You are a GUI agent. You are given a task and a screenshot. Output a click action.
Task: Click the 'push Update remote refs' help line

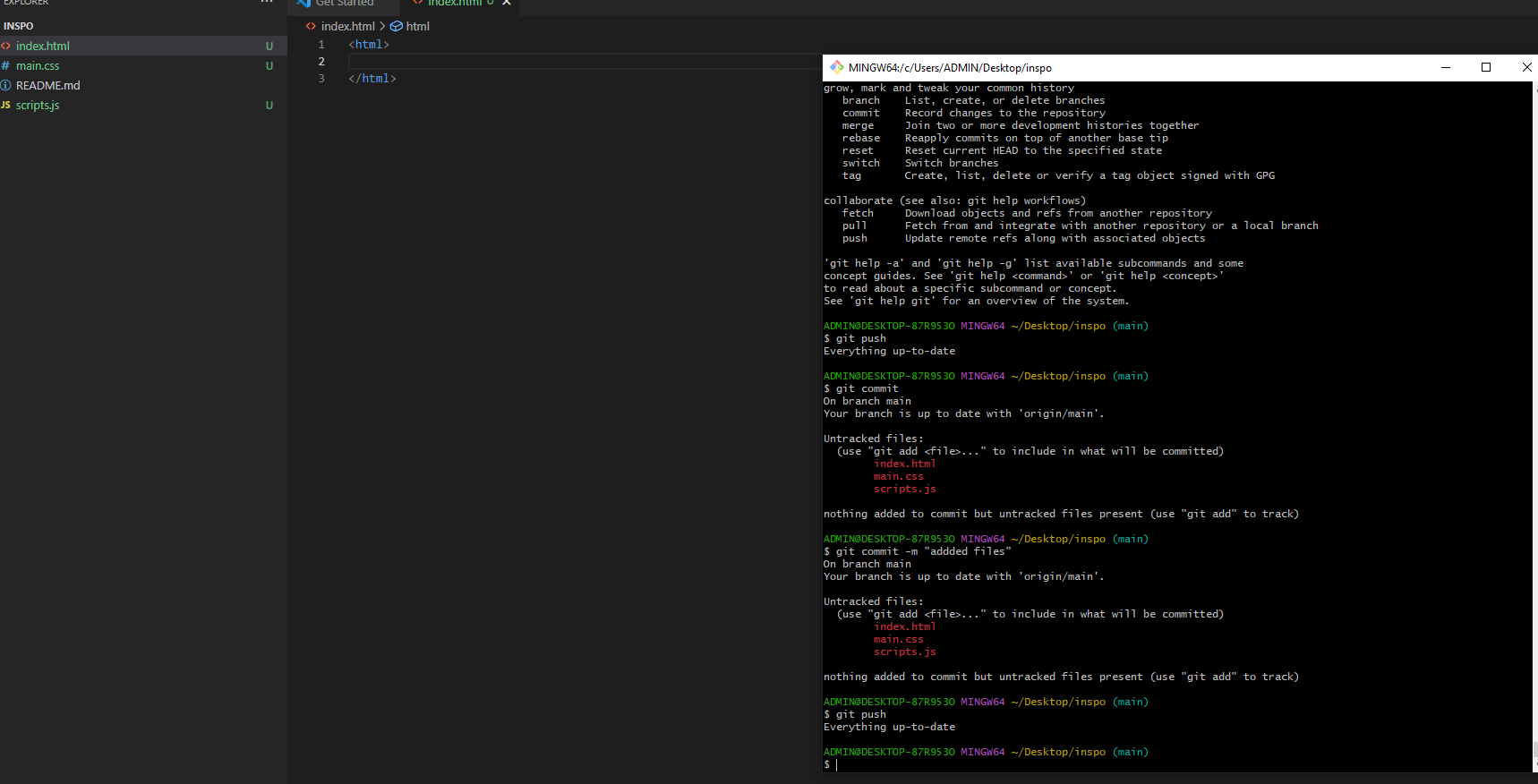point(1023,238)
